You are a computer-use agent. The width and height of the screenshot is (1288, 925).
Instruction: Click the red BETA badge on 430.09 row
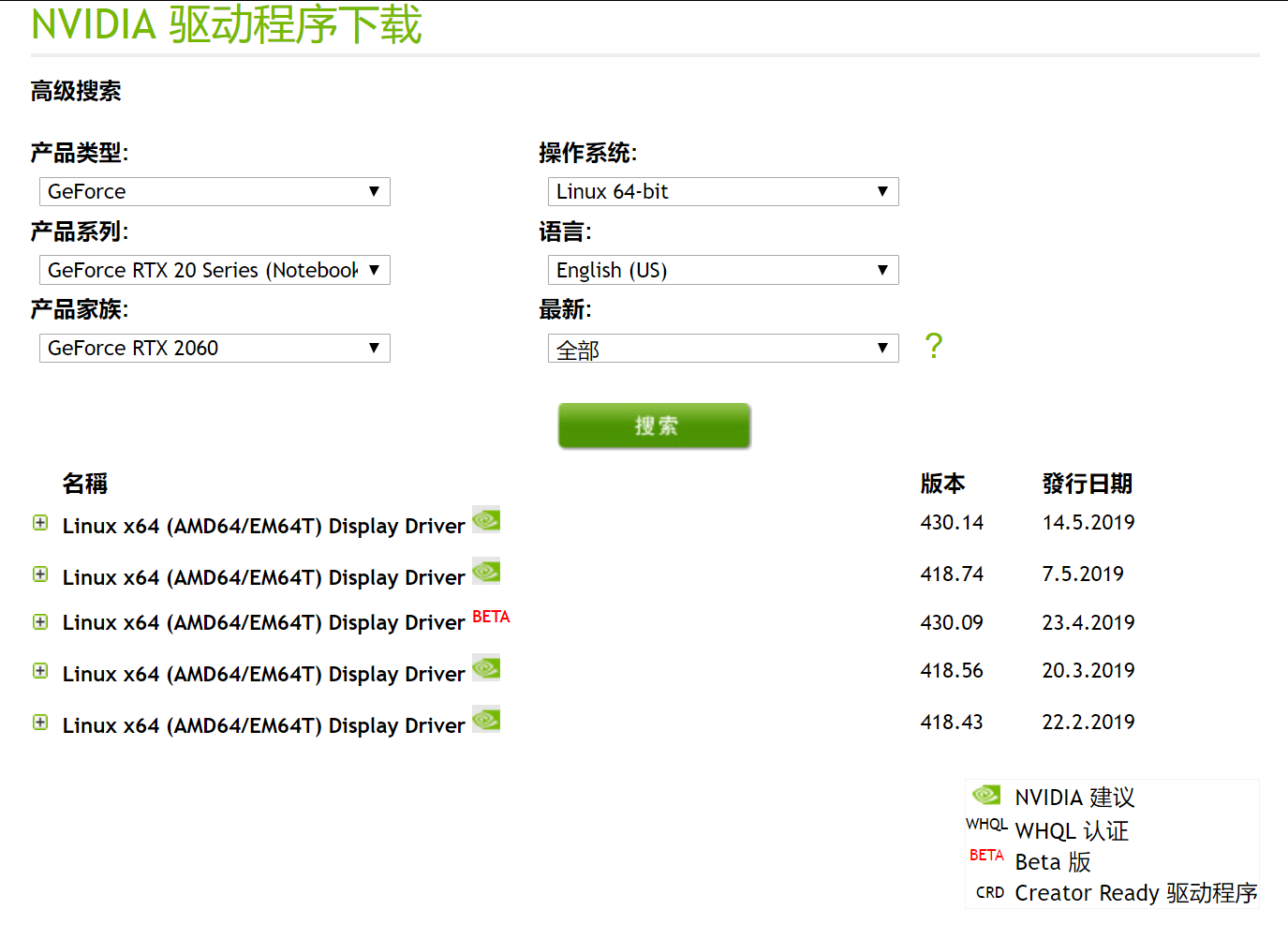coord(491,617)
